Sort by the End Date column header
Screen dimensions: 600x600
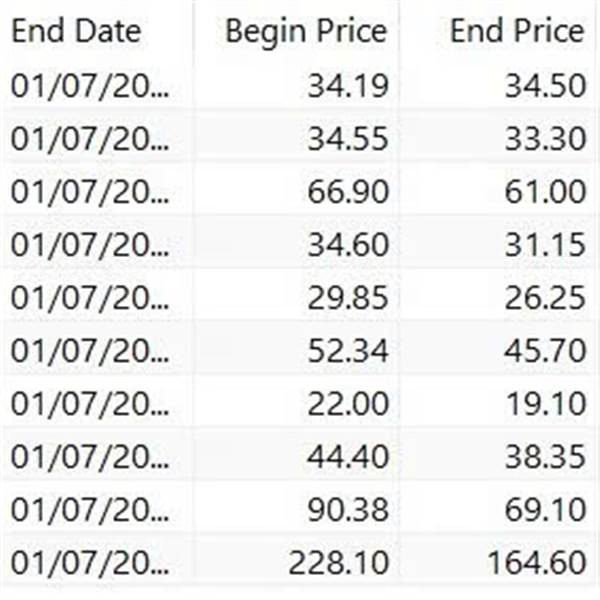76,31
